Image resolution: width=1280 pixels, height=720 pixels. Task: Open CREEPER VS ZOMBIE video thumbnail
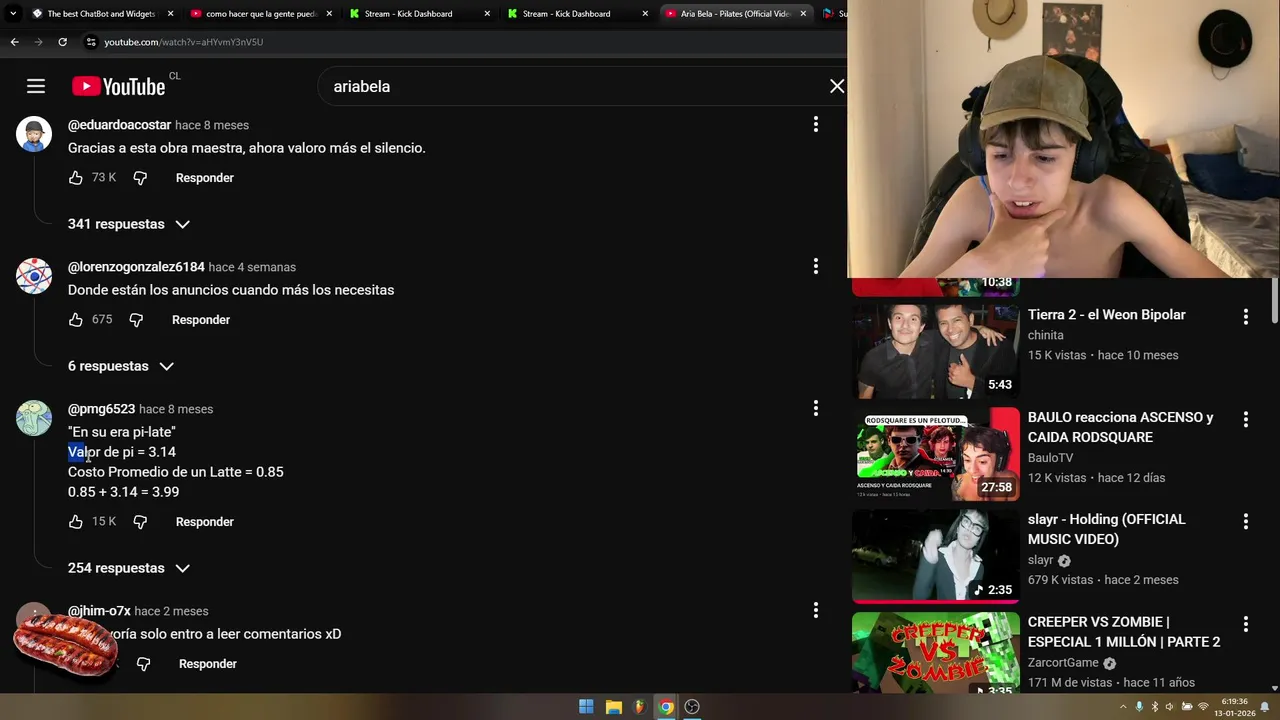click(x=936, y=653)
